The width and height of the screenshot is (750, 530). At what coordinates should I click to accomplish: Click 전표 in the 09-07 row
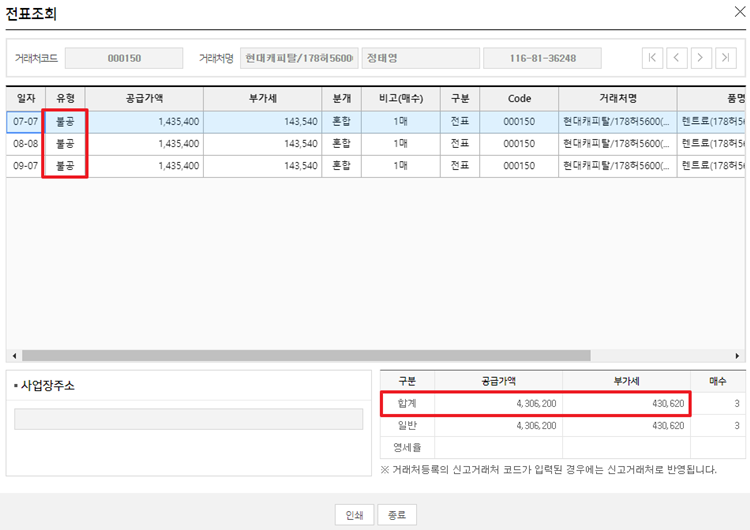460,166
